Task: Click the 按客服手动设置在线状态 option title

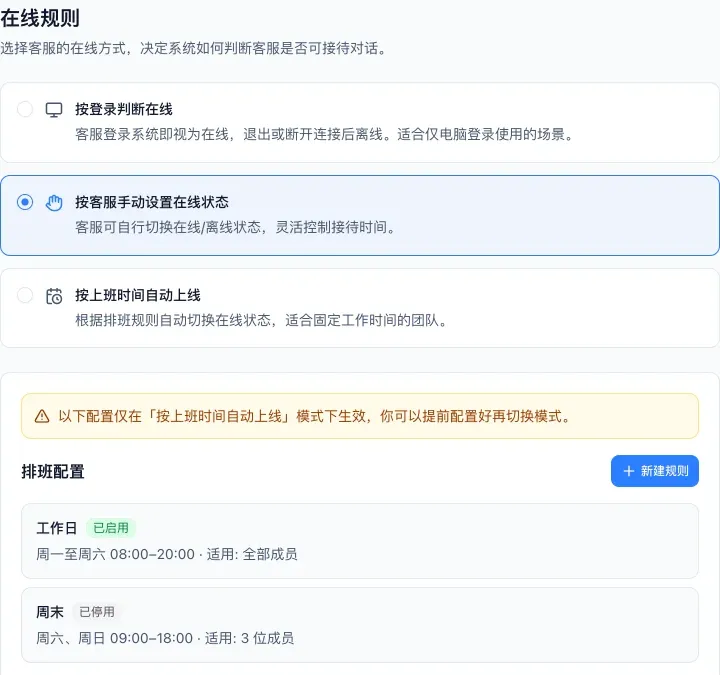Action: (x=152, y=202)
